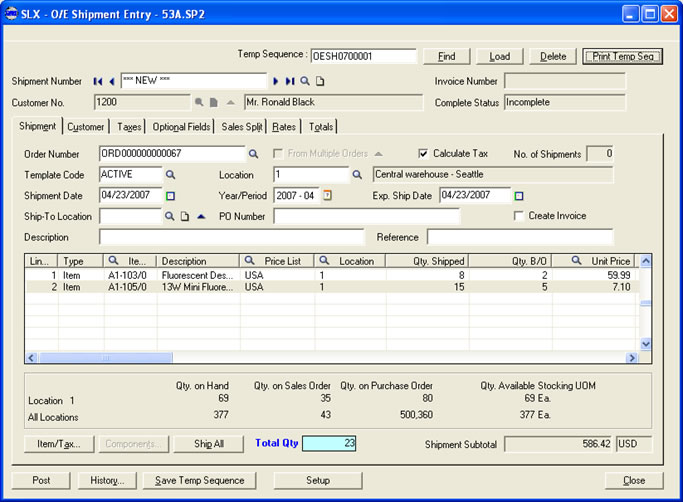
Task: Click horizontal scrollbar thumb in grid
Action: click(105, 358)
